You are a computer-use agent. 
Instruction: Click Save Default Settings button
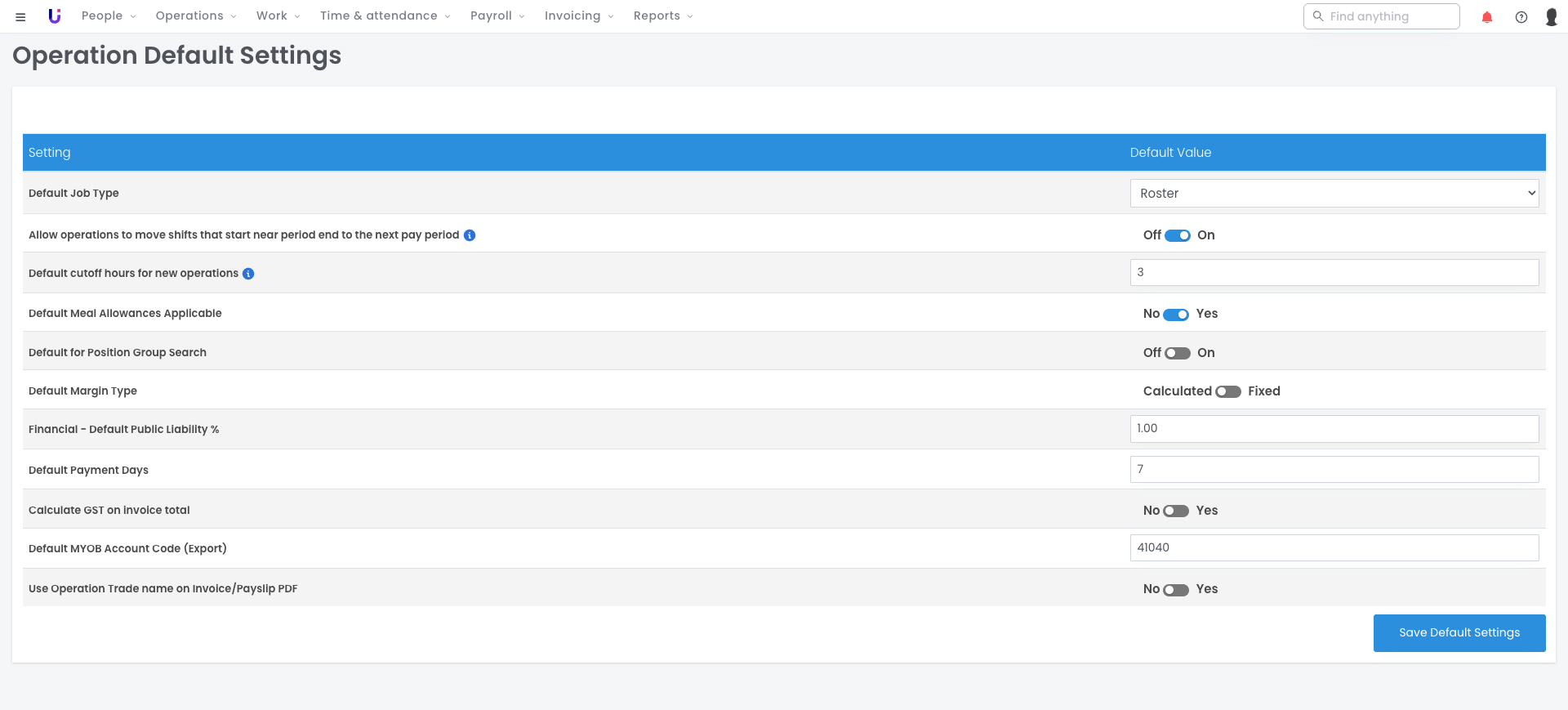[x=1459, y=633]
